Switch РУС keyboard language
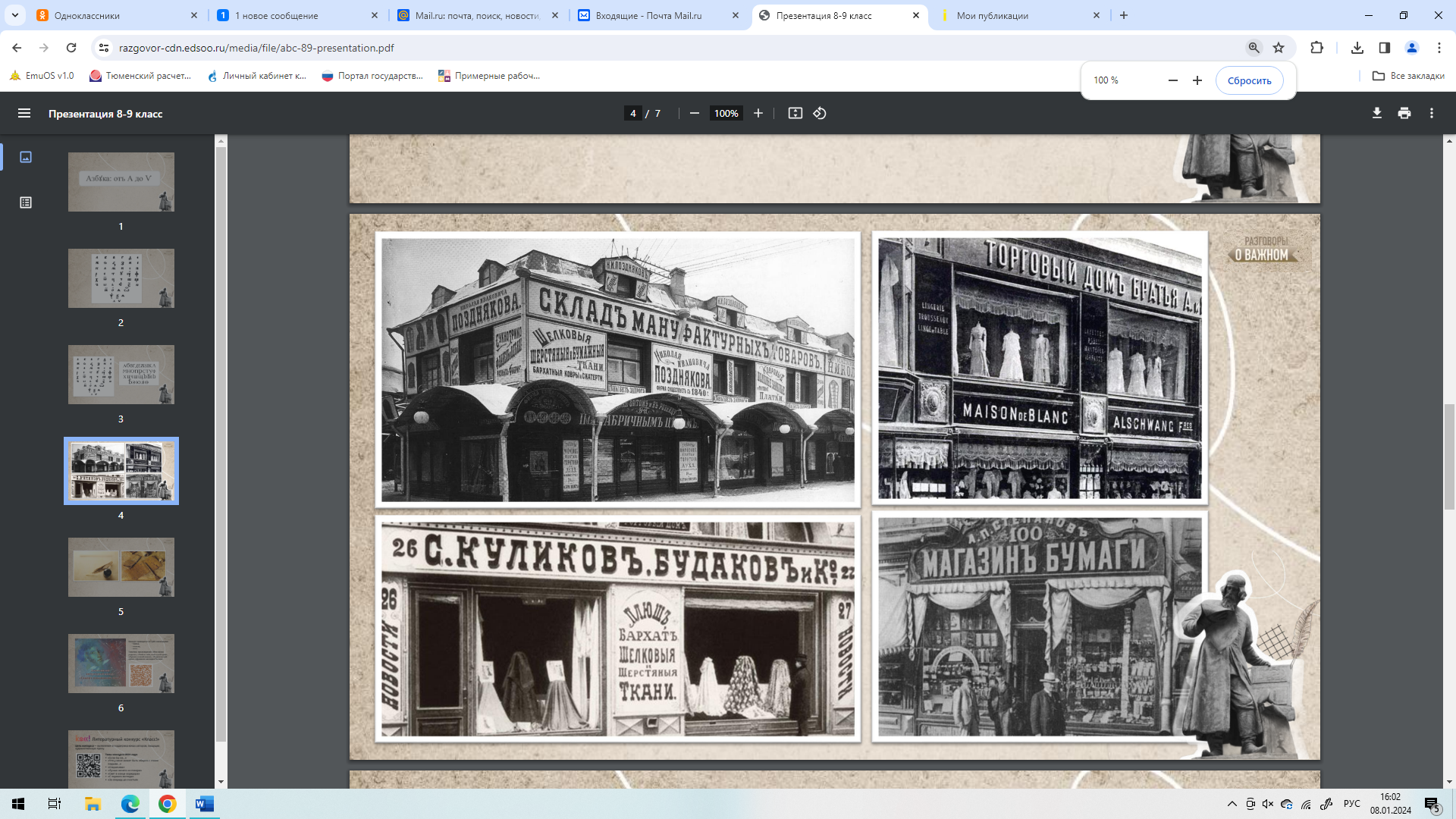 (x=1351, y=804)
